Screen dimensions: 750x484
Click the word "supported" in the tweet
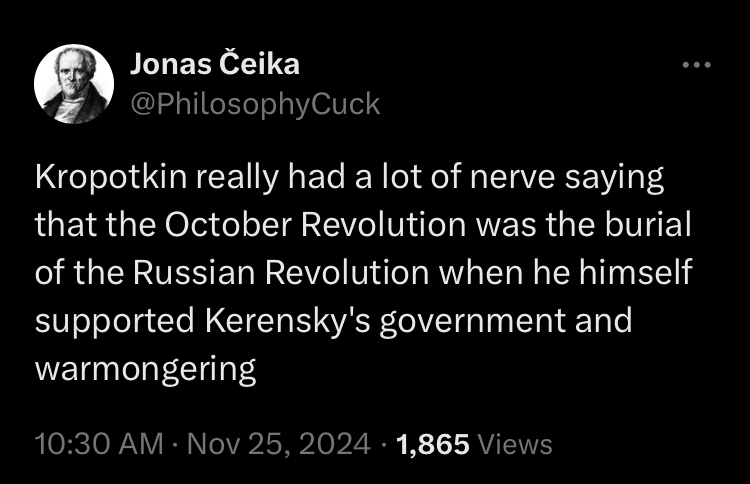pyautogui.click(x=115, y=321)
